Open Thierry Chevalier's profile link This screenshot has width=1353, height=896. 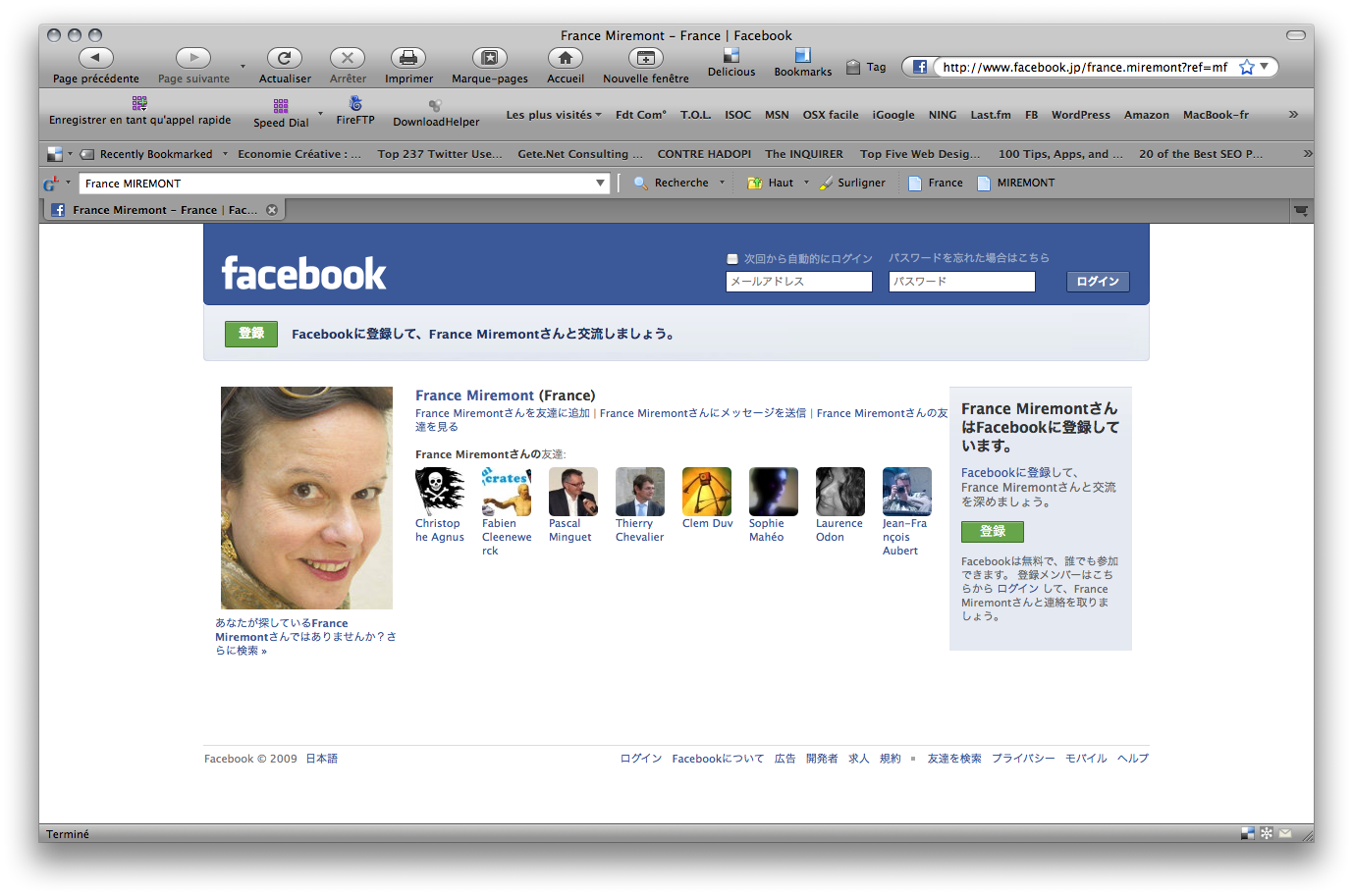[x=639, y=530]
